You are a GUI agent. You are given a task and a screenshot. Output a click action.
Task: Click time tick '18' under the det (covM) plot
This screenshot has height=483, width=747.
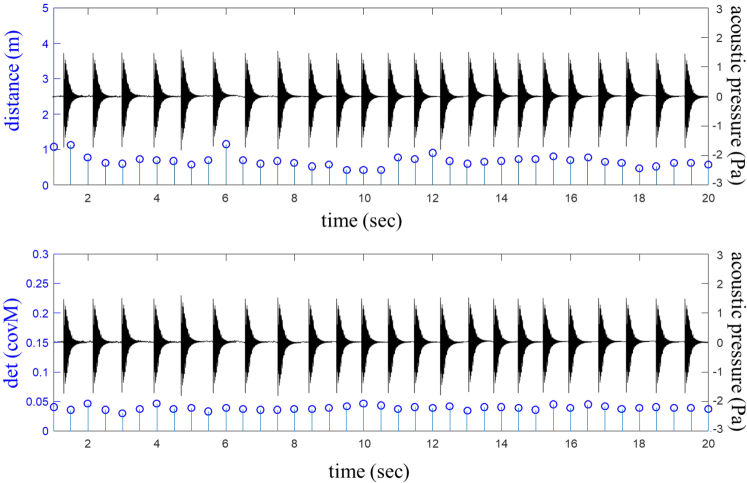coord(639,443)
